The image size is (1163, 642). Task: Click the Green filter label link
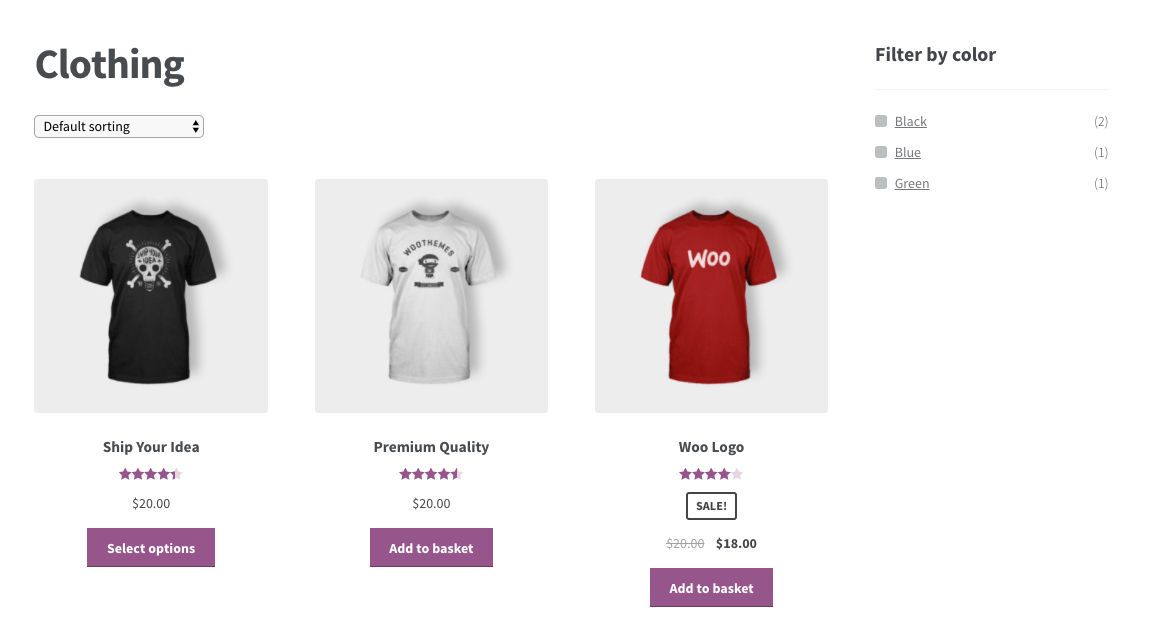pyautogui.click(x=911, y=182)
